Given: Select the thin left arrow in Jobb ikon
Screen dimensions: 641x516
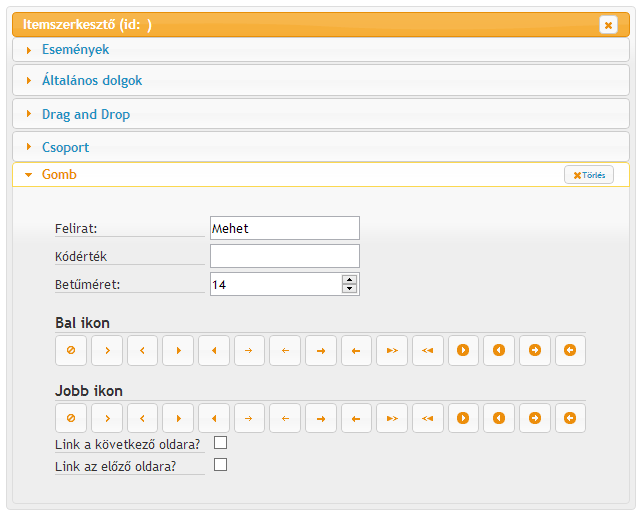Looking at the screenshot, I should [285, 418].
